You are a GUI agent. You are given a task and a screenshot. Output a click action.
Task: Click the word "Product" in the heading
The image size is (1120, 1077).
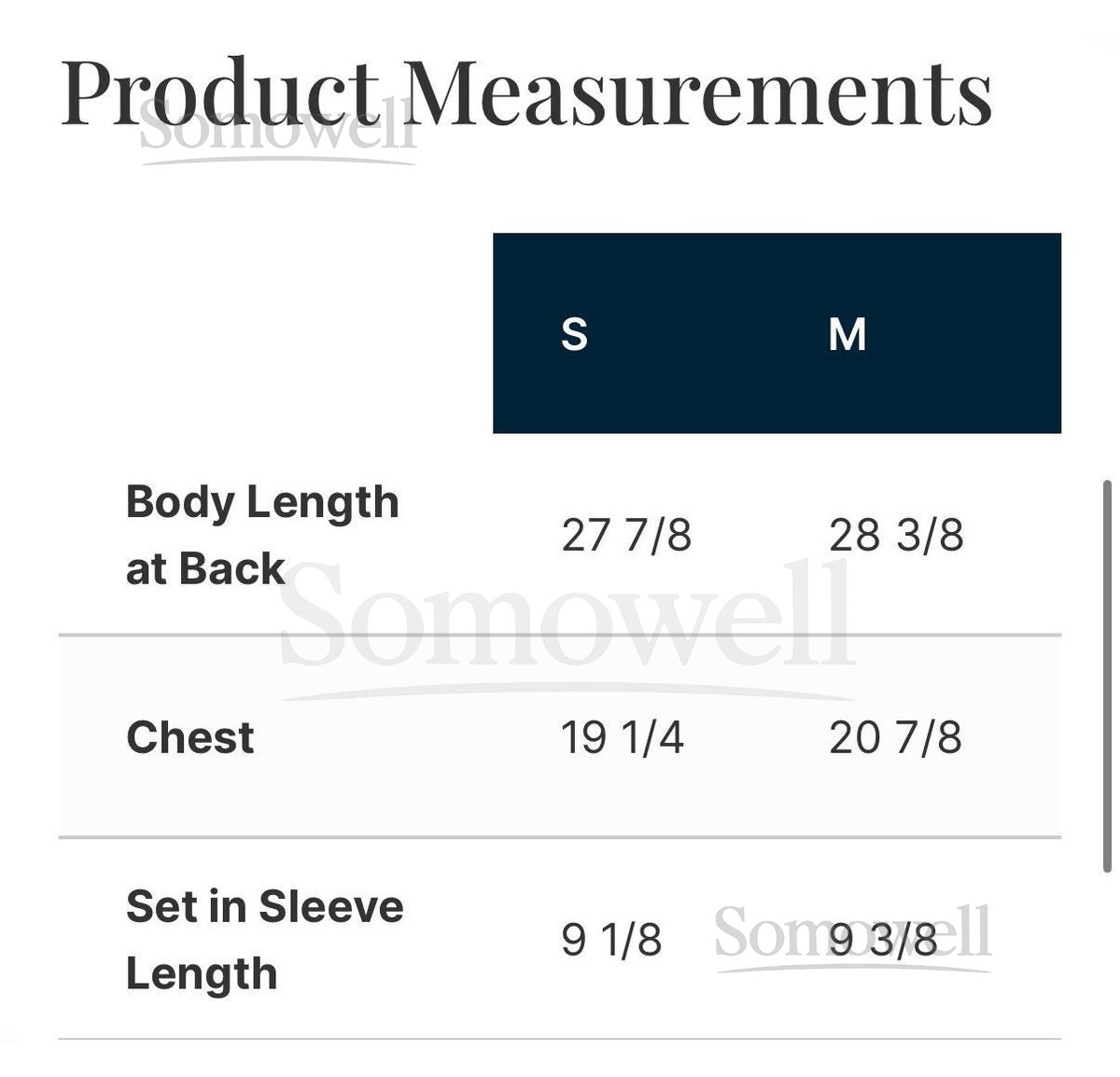tap(220, 92)
